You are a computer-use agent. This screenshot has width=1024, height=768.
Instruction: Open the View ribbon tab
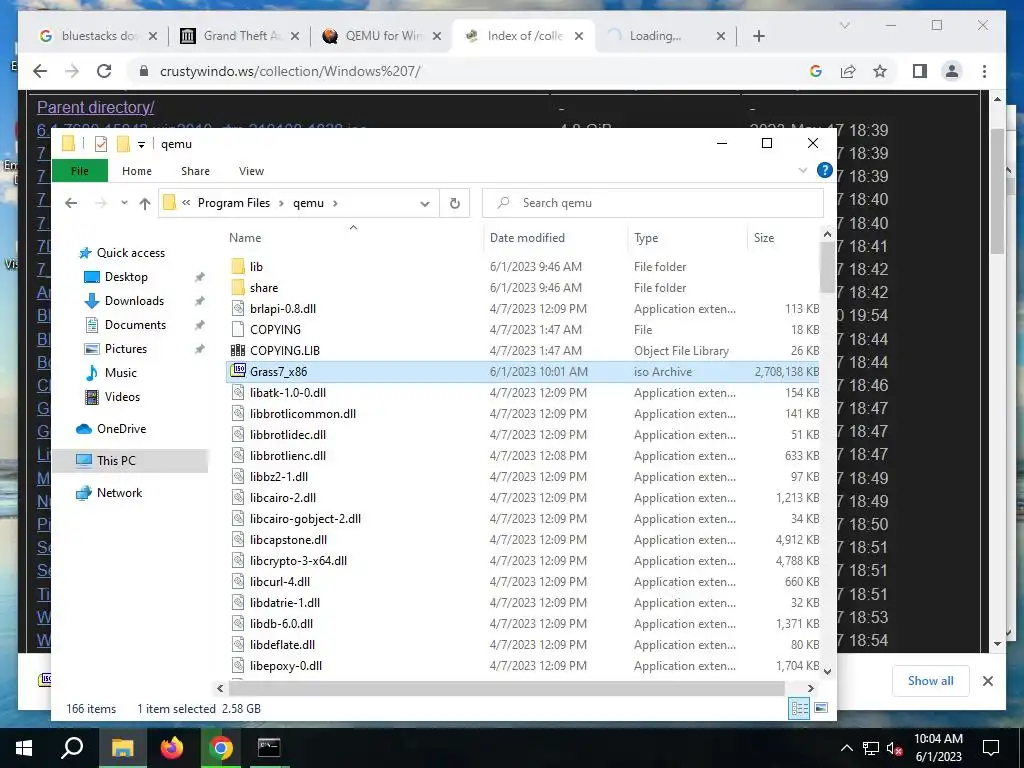click(x=251, y=171)
